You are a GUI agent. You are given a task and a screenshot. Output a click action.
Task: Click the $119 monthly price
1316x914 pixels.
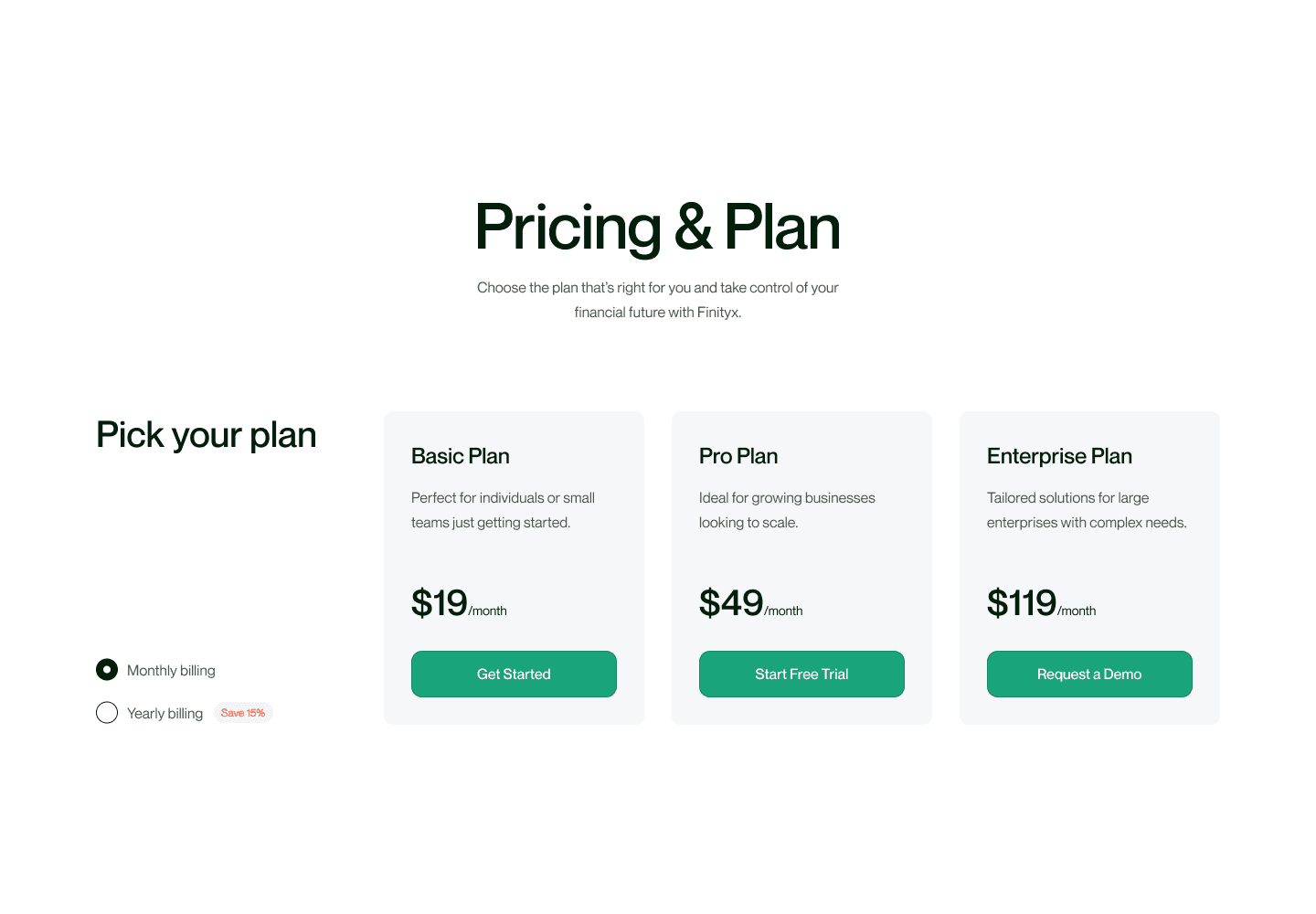(x=1022, y=601)
